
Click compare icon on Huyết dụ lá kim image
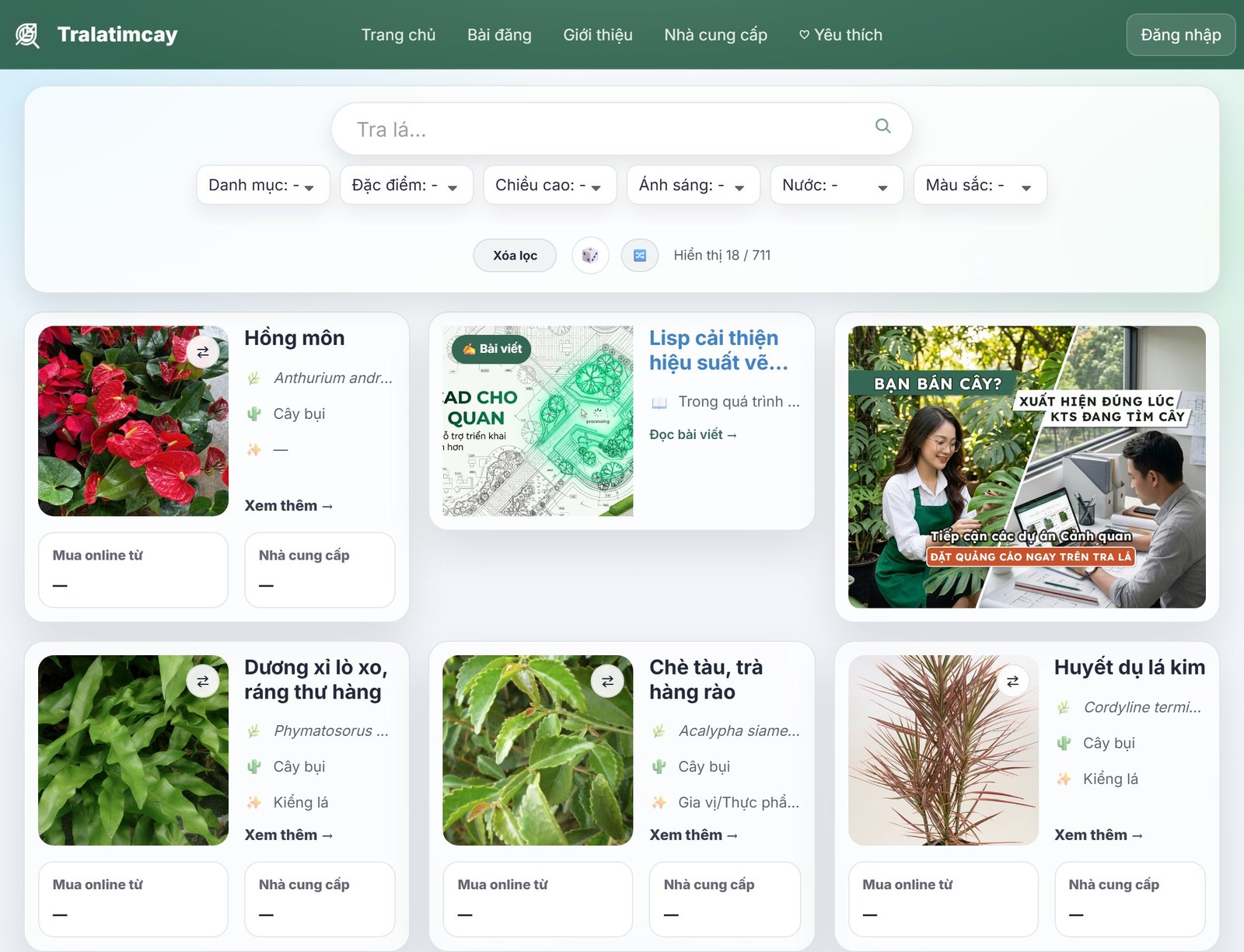pyautogui.click(x=1012, y=682)
